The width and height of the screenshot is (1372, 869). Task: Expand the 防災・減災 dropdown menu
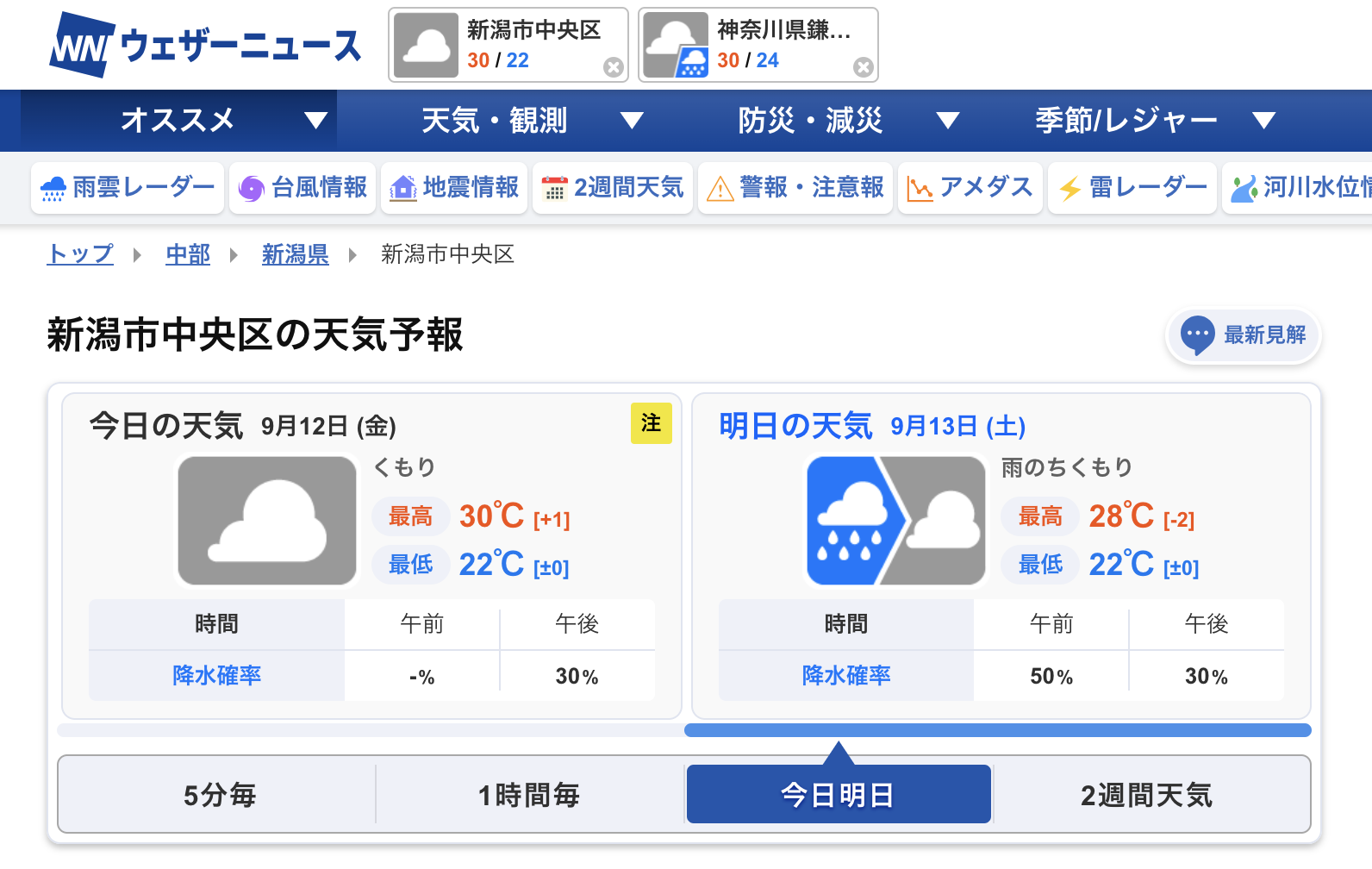point(948,121)
